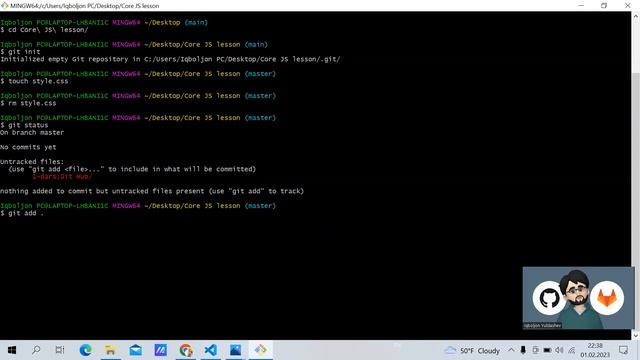
Task: Click the 'git status' command line
Action: pos(24,125)
